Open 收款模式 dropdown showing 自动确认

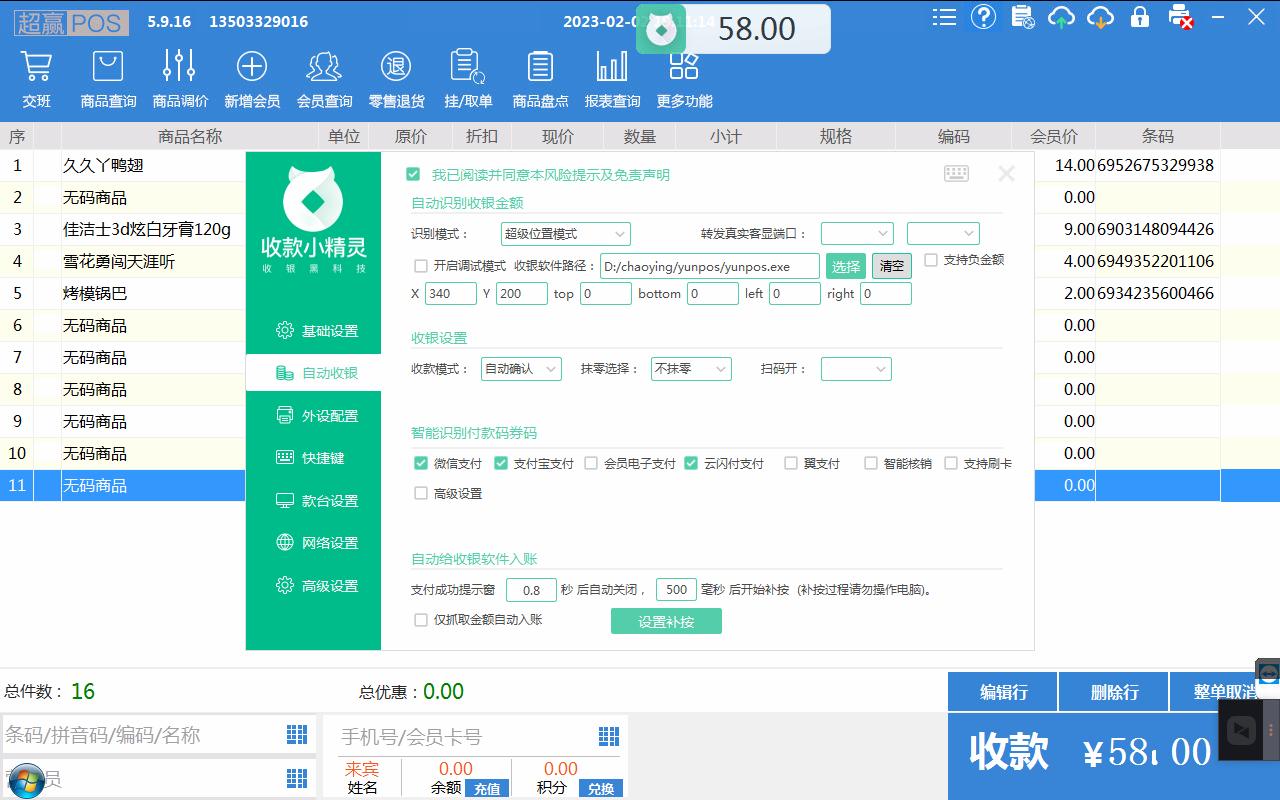[x=521, y=369]
